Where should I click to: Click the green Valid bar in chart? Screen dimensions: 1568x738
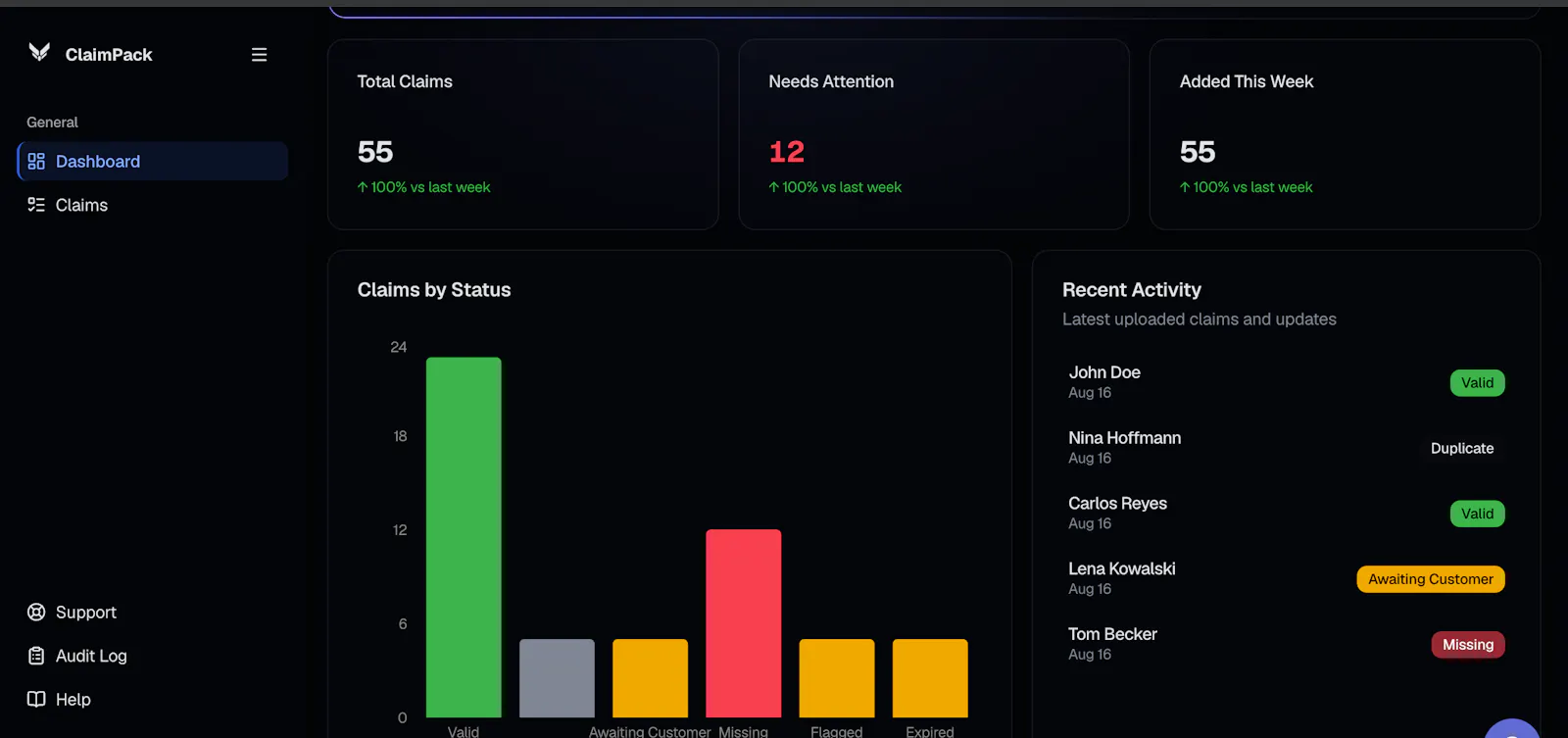pos(464,537)
